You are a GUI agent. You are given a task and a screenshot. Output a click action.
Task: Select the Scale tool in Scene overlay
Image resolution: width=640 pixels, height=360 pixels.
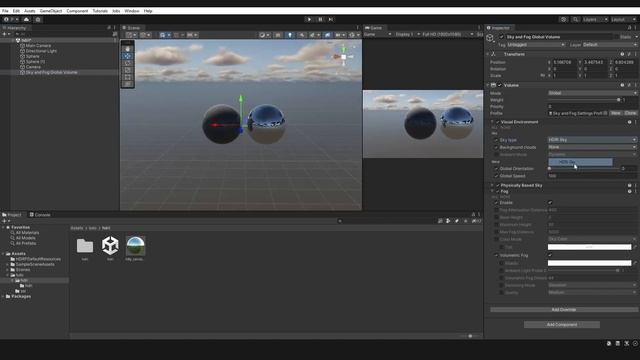127,70
